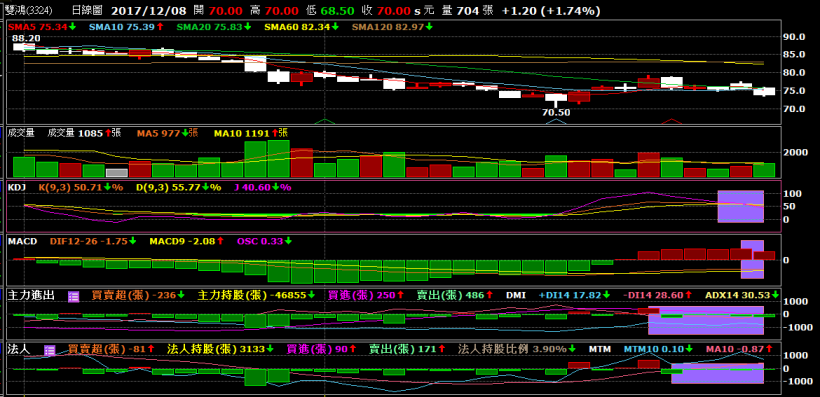
Task: Select the blue triangle marker below 70.50
Action: [556, 121]
